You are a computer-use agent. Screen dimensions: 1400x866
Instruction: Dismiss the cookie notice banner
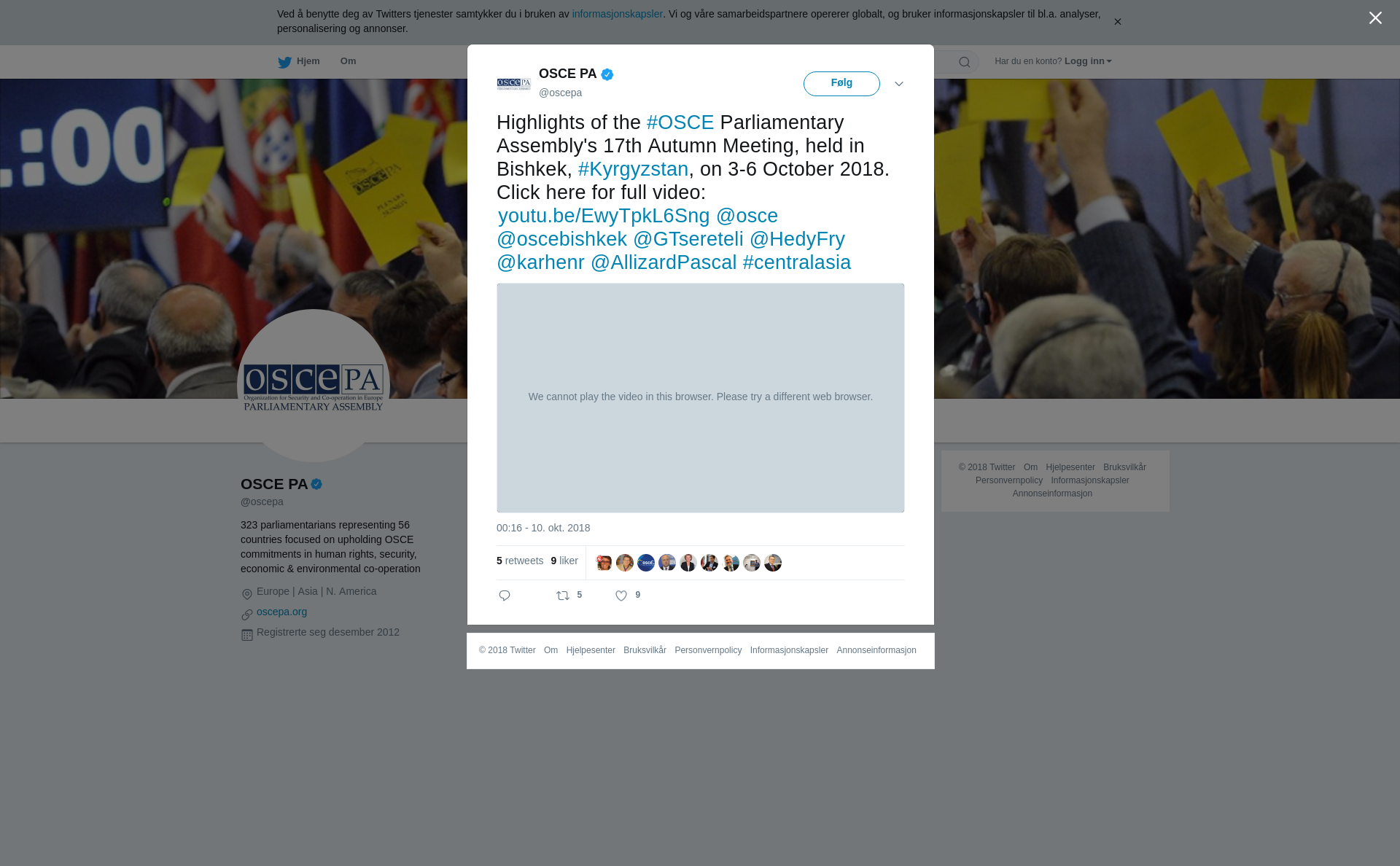[x=1117, y=22]
